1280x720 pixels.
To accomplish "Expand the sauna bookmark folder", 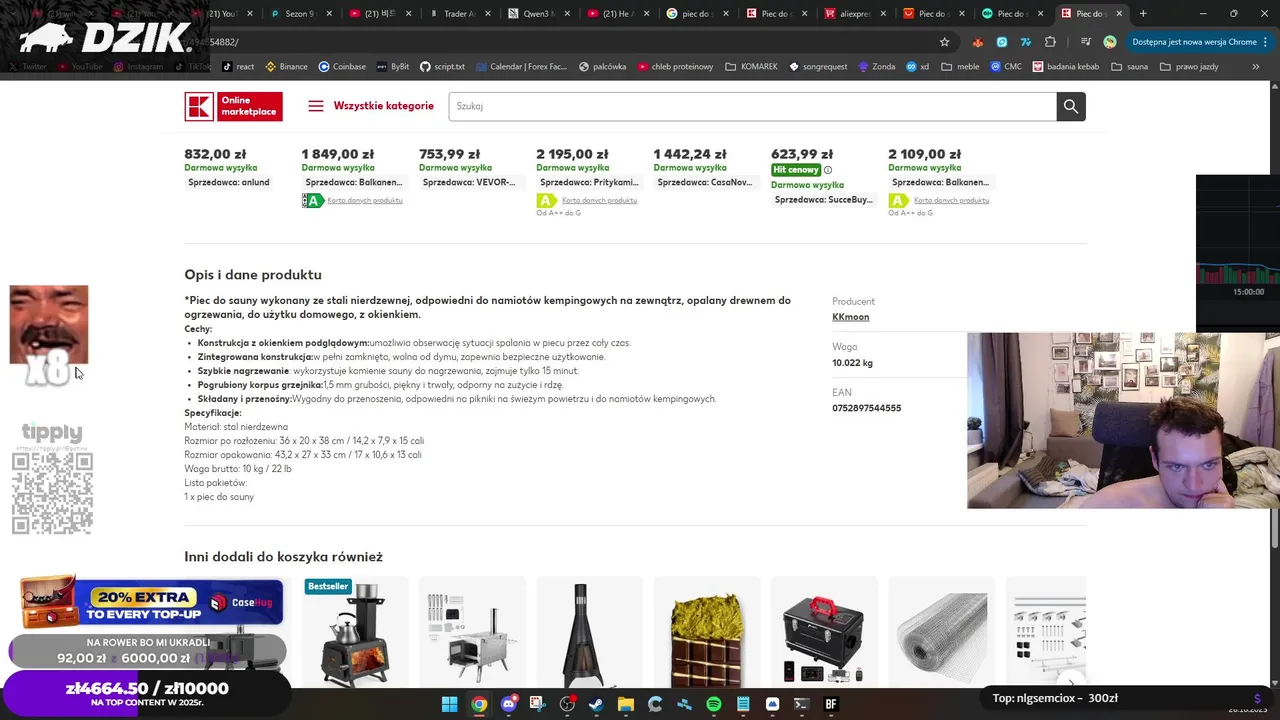I will [x=1129, y=67].
